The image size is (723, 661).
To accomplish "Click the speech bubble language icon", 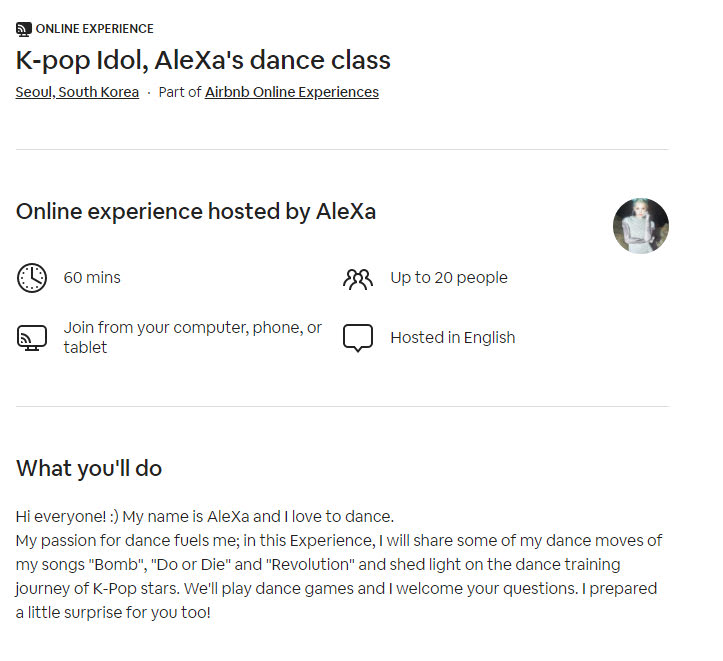I will pyautogui.click(x=357, y=338).
